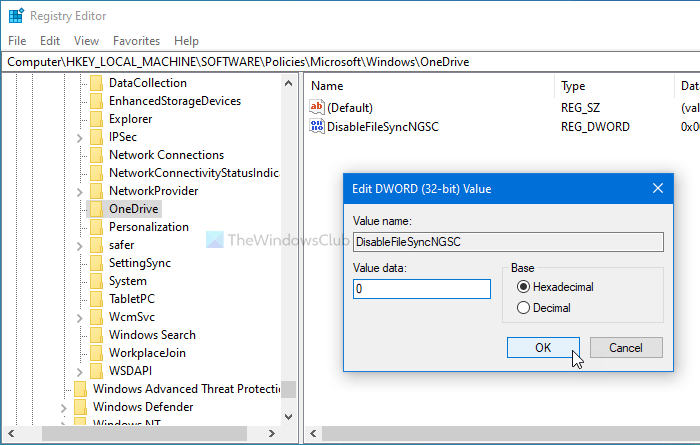Click the SettingSync folder icon

pyautogui.click(x=96, y=263)
